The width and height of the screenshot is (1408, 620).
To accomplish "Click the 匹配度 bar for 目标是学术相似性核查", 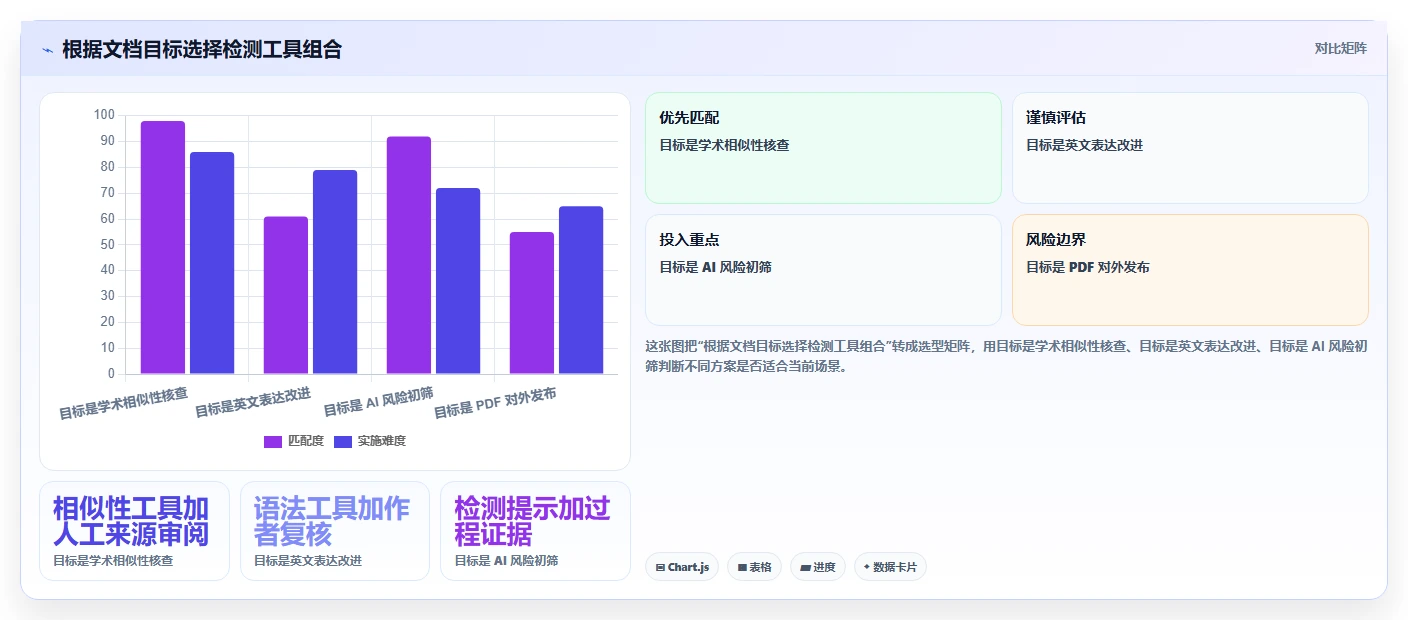I will pyautogui.click(x=163, y=247).
